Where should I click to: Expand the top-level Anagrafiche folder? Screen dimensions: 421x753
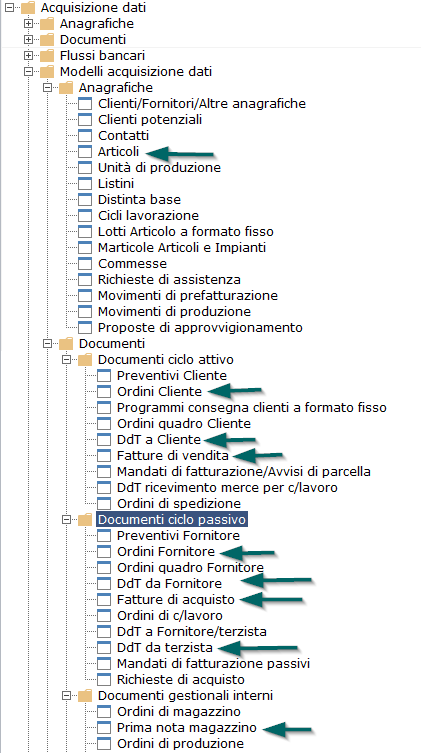coord(28,24)
